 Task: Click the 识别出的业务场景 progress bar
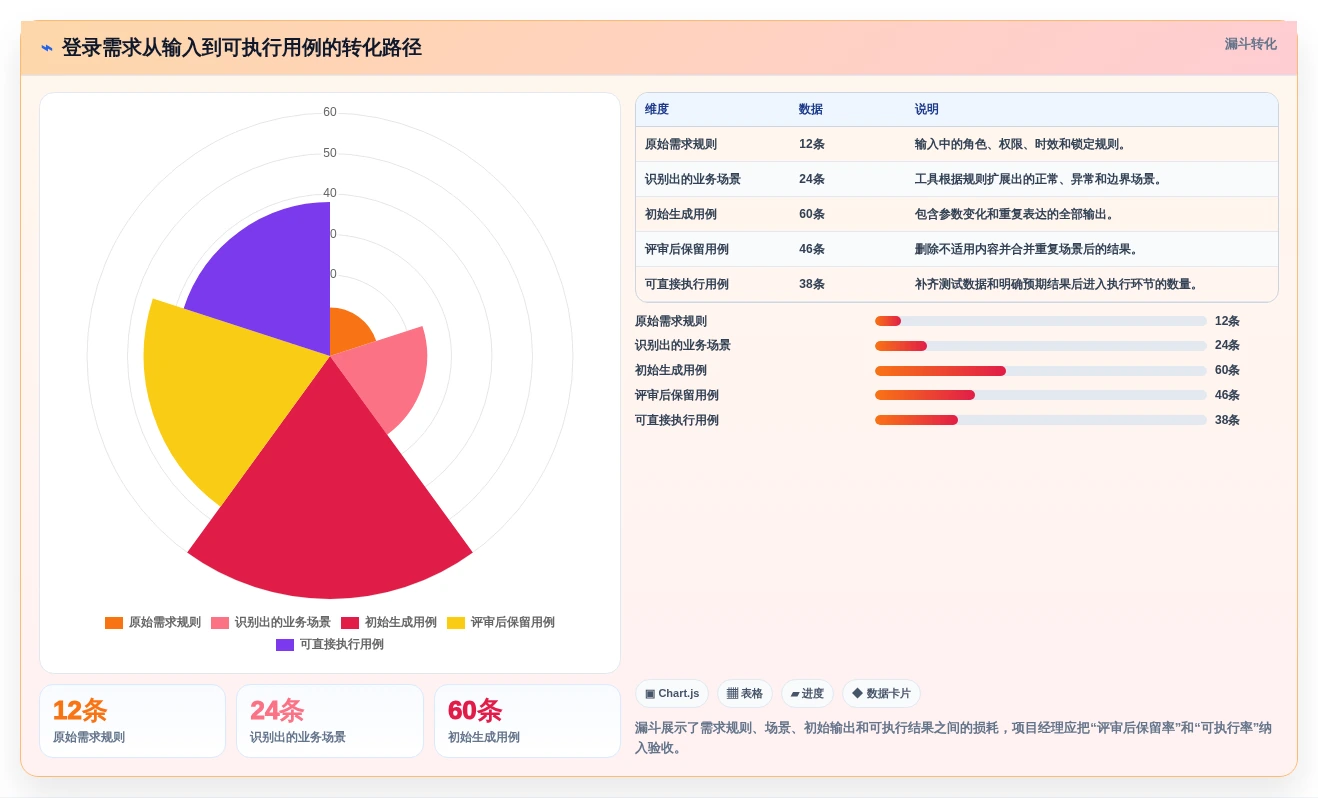pos(1041,346)
